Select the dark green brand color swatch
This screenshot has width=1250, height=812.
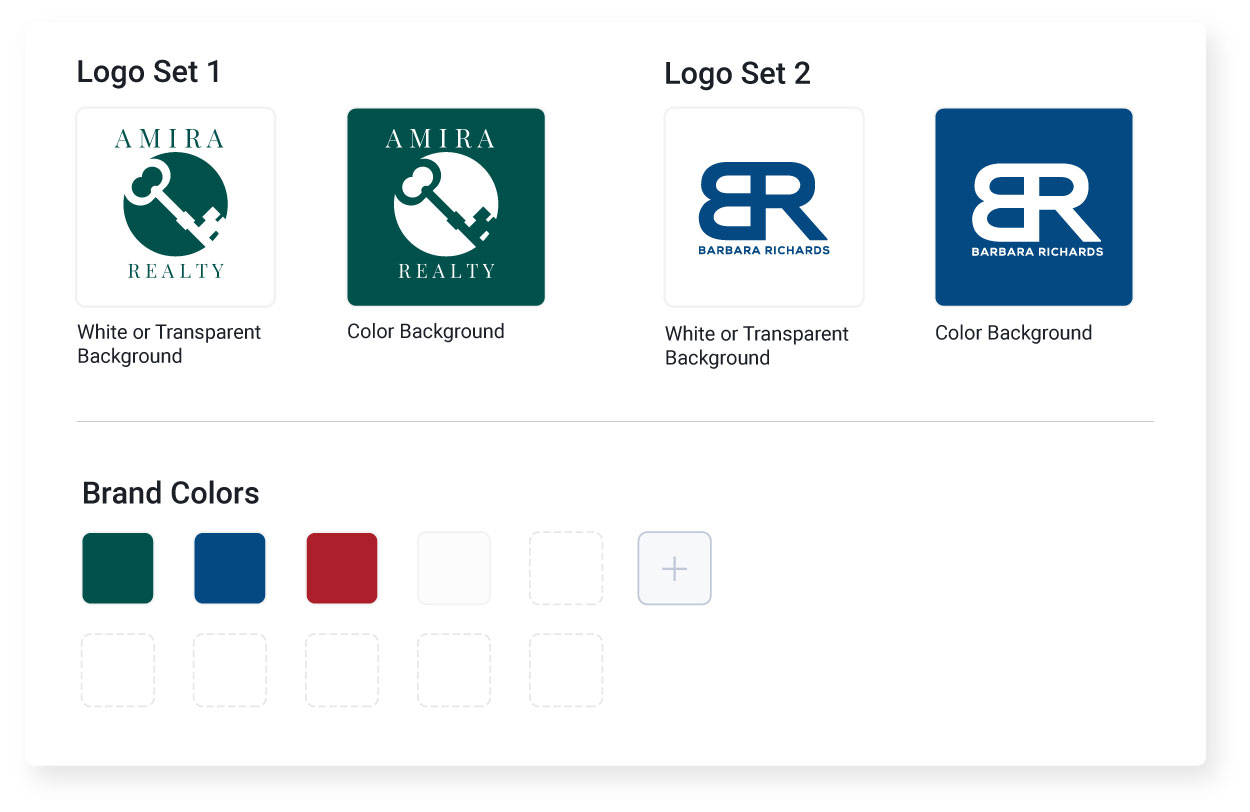click(x=117, y=568)
